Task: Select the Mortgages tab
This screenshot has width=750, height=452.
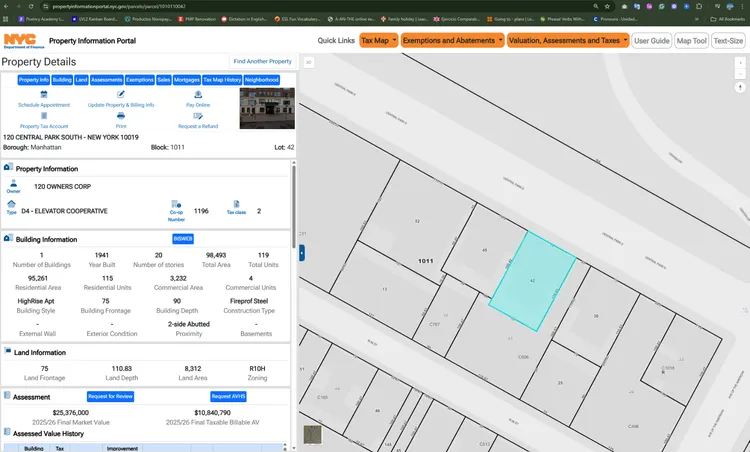Action: 186,79
